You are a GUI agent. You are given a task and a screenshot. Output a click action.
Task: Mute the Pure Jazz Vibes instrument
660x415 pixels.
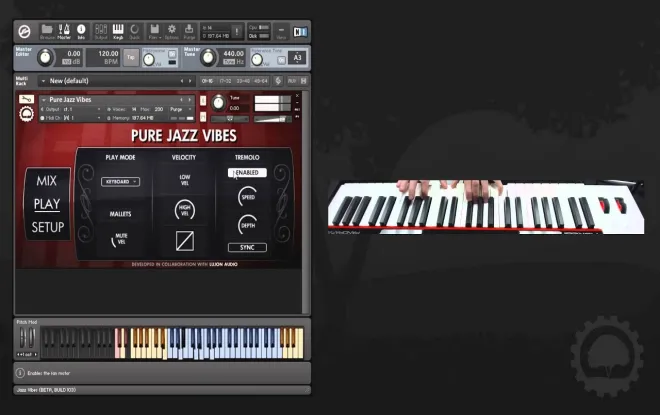[x=203, y=117]
